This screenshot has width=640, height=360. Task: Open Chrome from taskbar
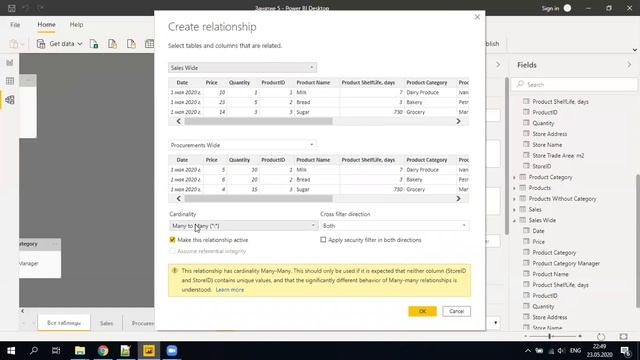[x=103, y=351]
